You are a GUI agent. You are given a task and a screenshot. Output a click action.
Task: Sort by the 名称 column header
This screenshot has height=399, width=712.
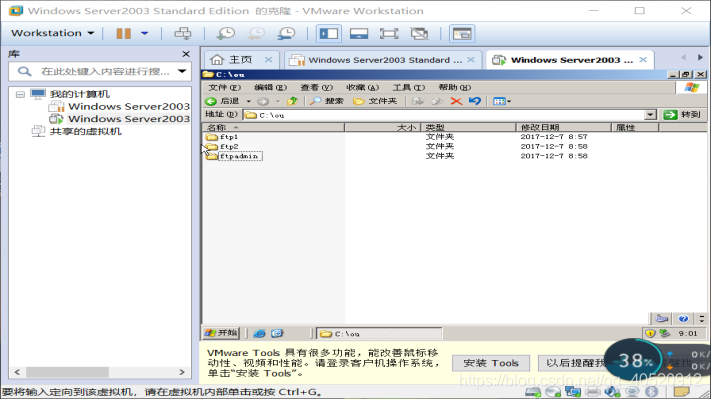pyautogui.click(x=273, y=128)
